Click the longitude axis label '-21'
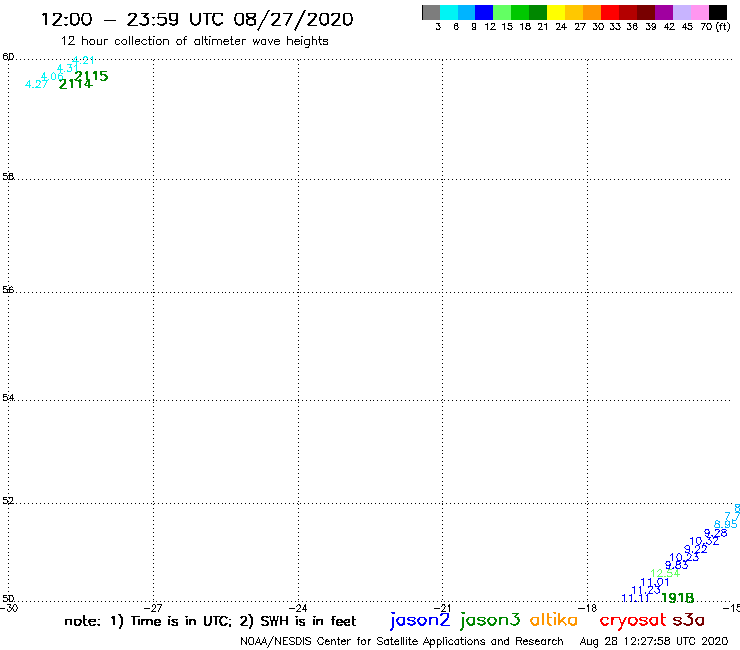Viewport: 740px width, 650px height. click(x=442, y=608)
